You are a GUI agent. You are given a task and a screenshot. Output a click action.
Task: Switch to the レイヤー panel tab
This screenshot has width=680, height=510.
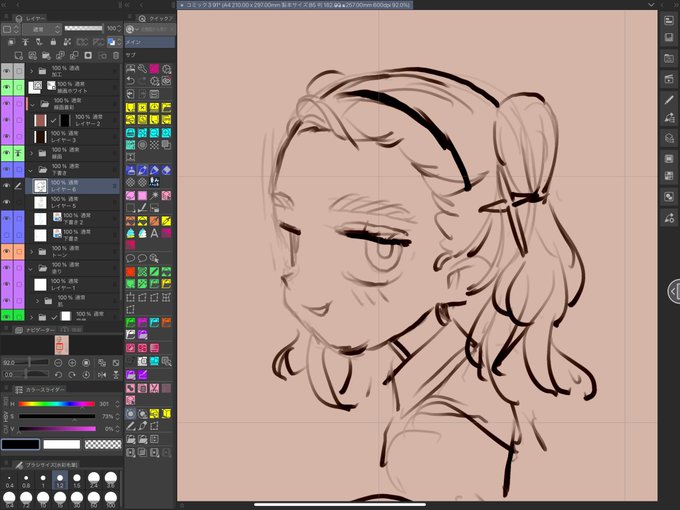coord(30,18)
